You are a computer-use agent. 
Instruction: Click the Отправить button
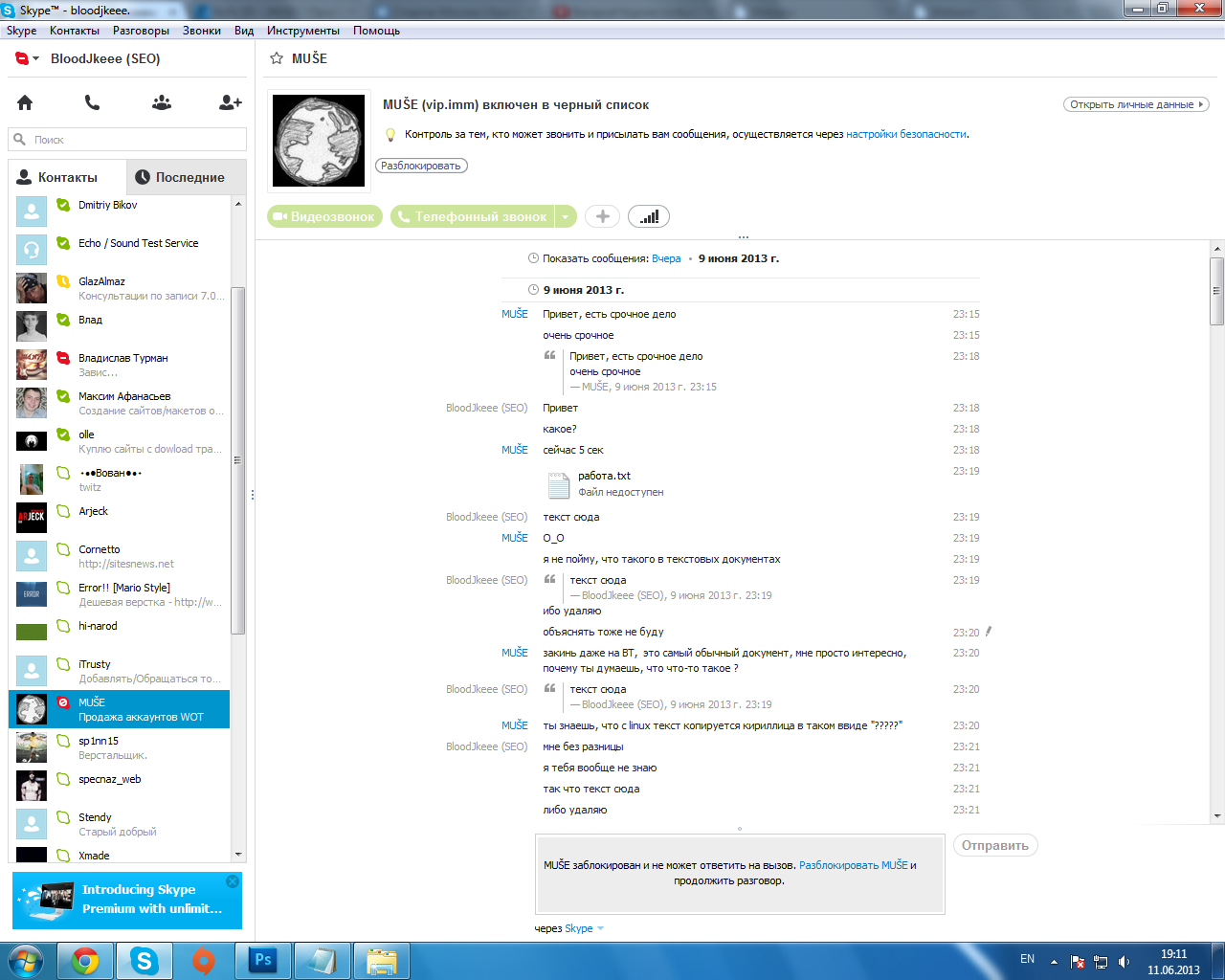[995, 845]
